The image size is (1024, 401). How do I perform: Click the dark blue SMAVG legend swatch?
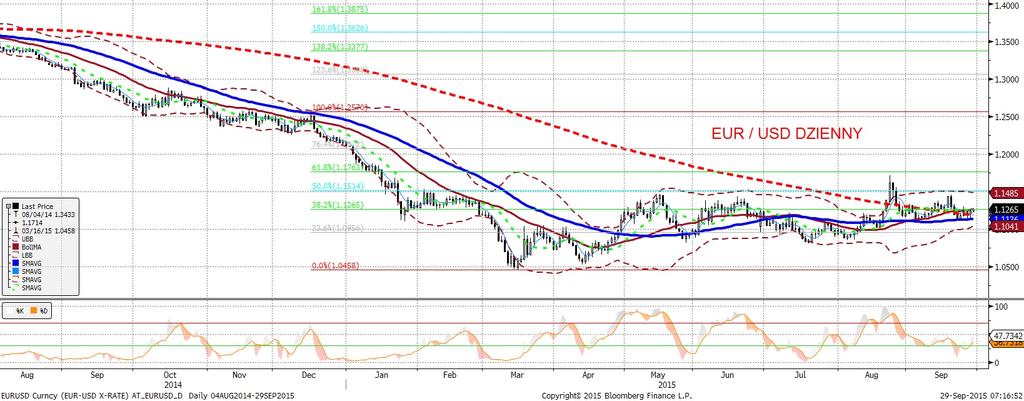tap(16, 263)
